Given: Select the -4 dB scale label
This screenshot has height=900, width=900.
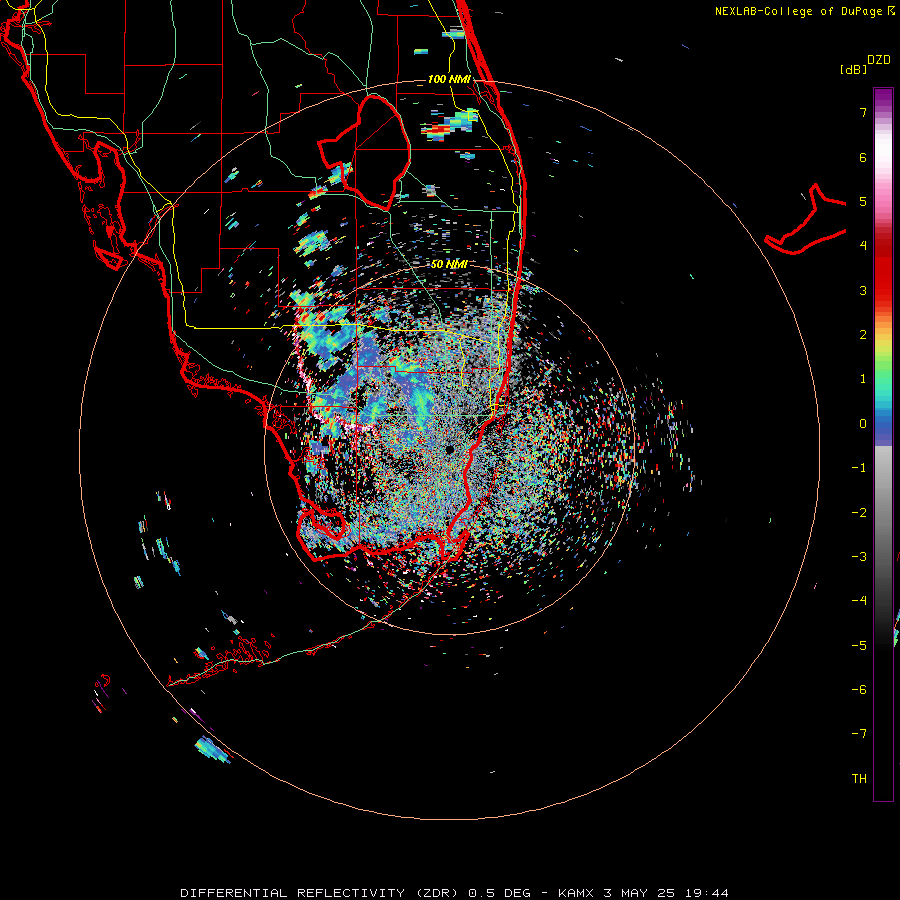Looking at the screenshot, I should [859, 601].
